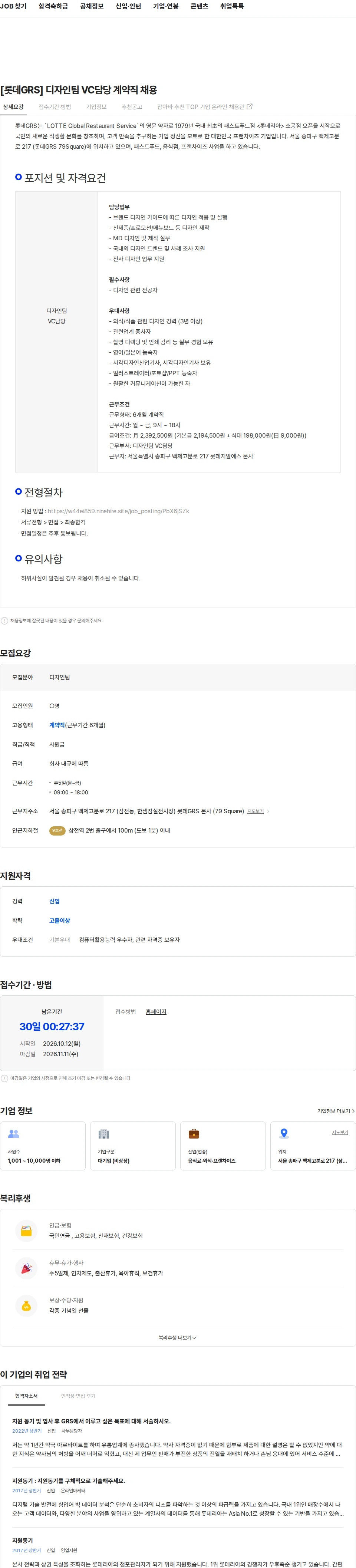Open 지도보기 link next to 근무지주소
This screenshot has width=356, height=1568.
pos(256,811)
